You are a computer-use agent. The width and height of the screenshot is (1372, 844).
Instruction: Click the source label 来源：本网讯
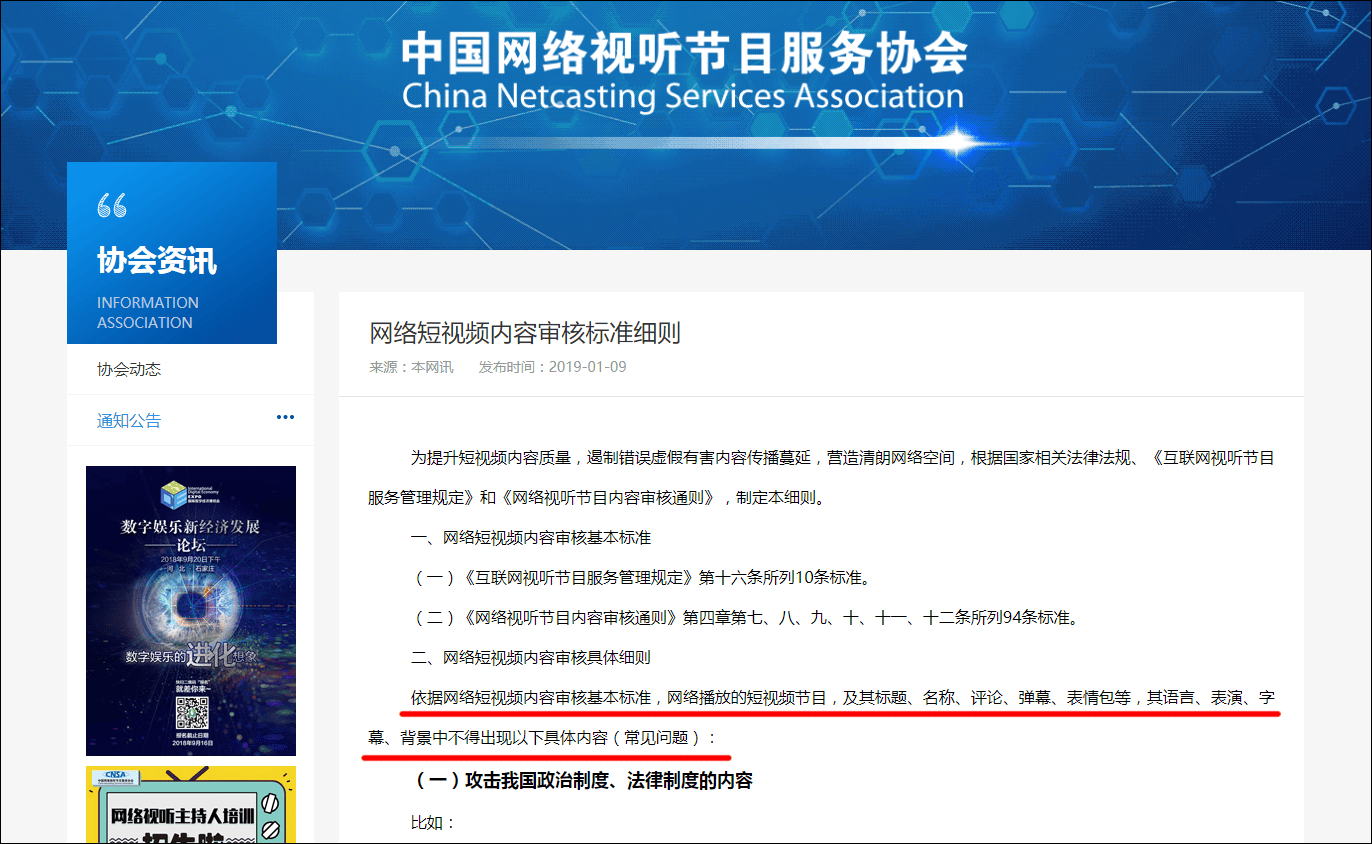411,367
